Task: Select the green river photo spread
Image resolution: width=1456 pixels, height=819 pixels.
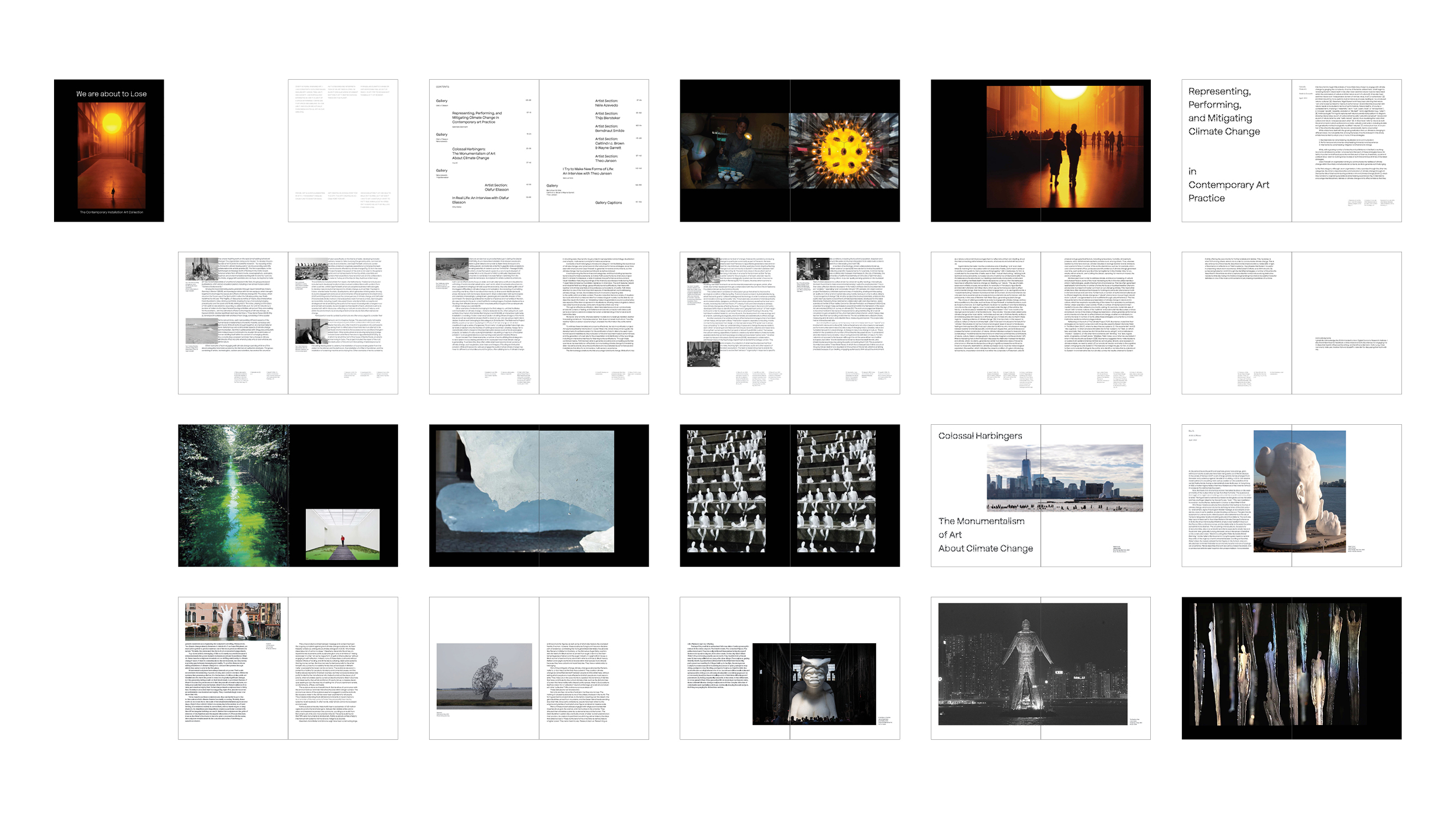Action: pos(233,495)
